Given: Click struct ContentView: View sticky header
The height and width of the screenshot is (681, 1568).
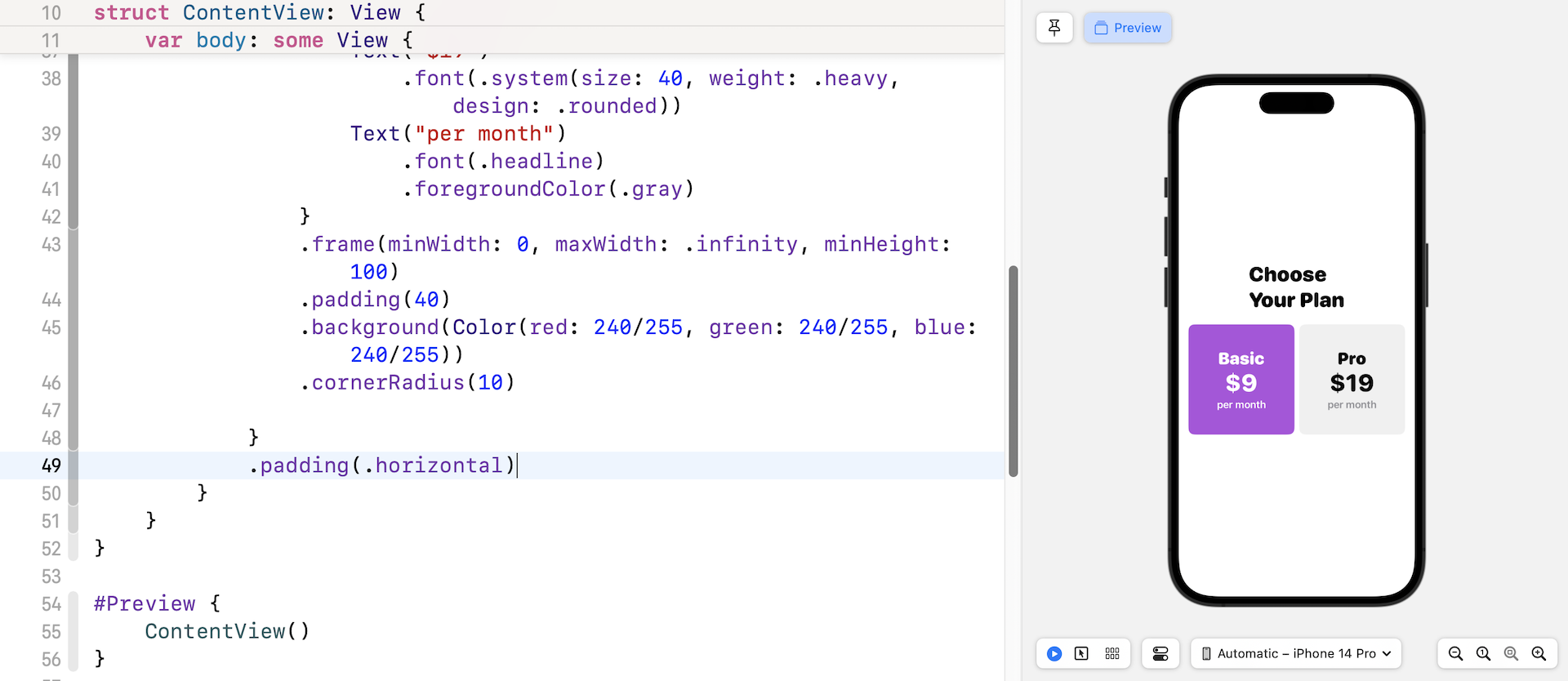Looking at the screenshot, I should tap(259, 12).
